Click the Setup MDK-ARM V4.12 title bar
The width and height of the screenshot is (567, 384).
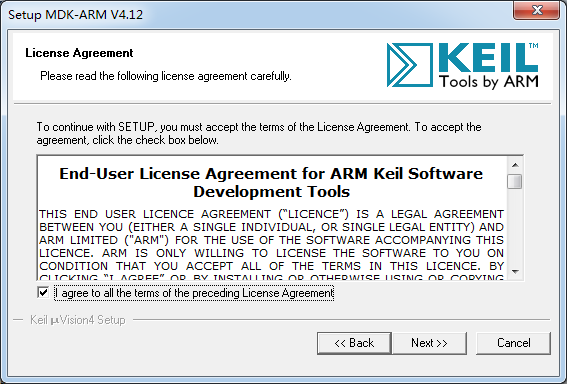(253, 14)
